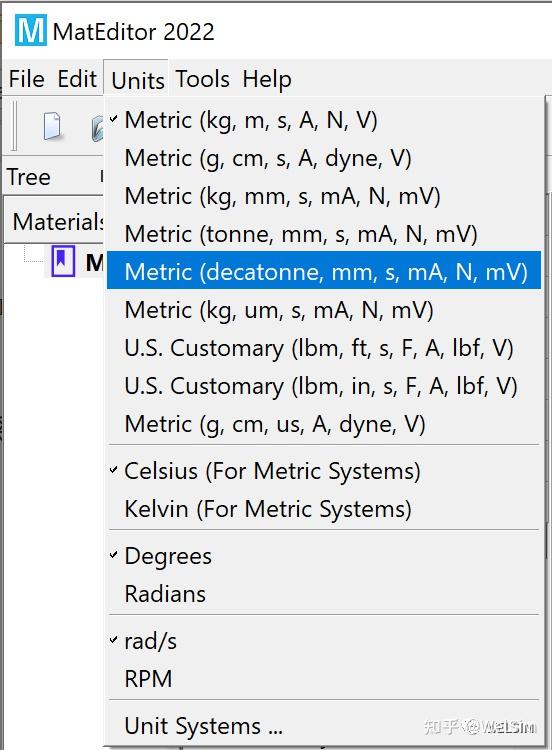Choose Metric (decatonne, mm, s, mA, N, mV)
Viewport: 552px width, 750px height.
pos(324,271)
